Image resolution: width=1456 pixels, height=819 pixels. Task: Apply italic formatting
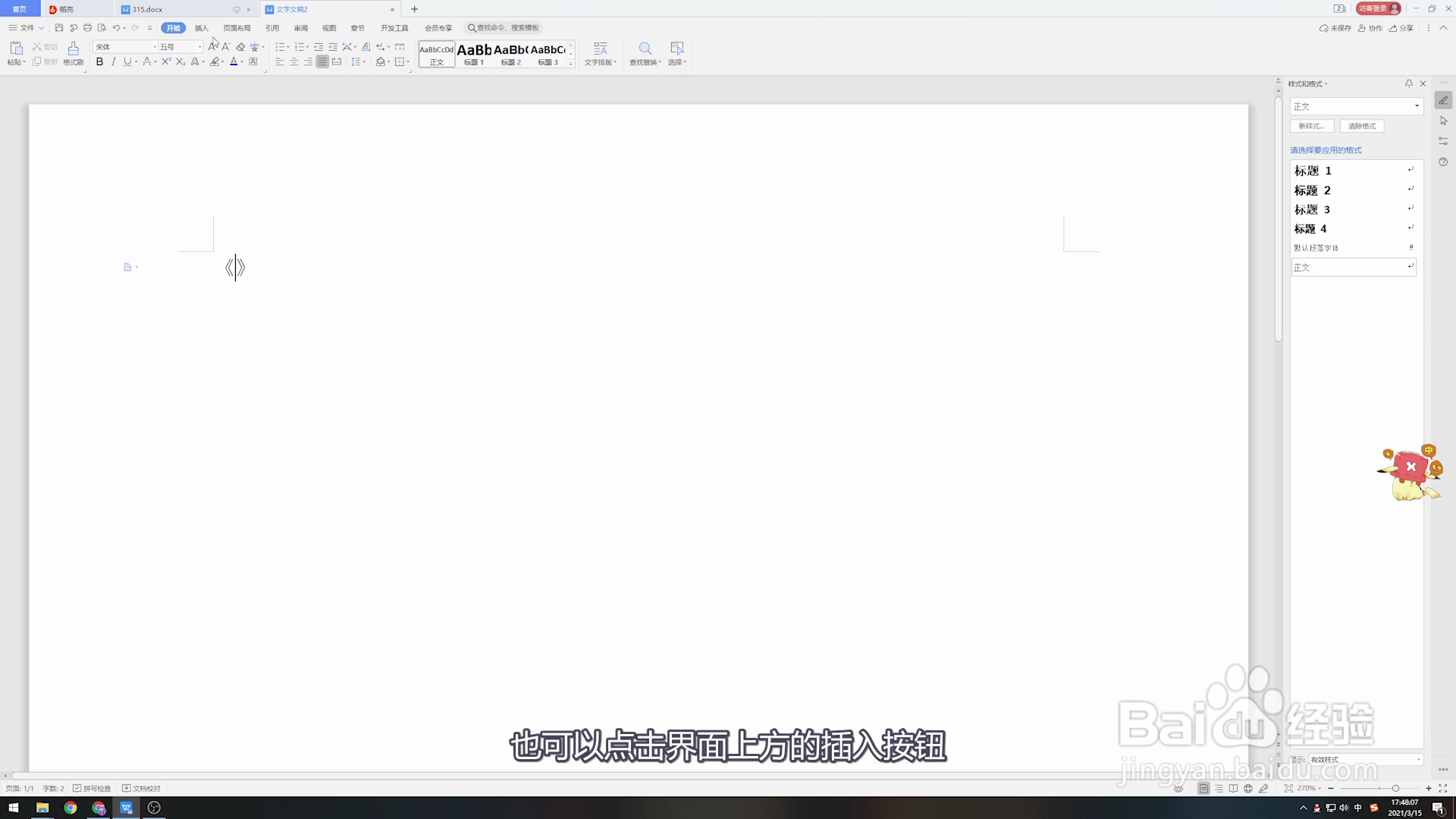click(114, 62)
